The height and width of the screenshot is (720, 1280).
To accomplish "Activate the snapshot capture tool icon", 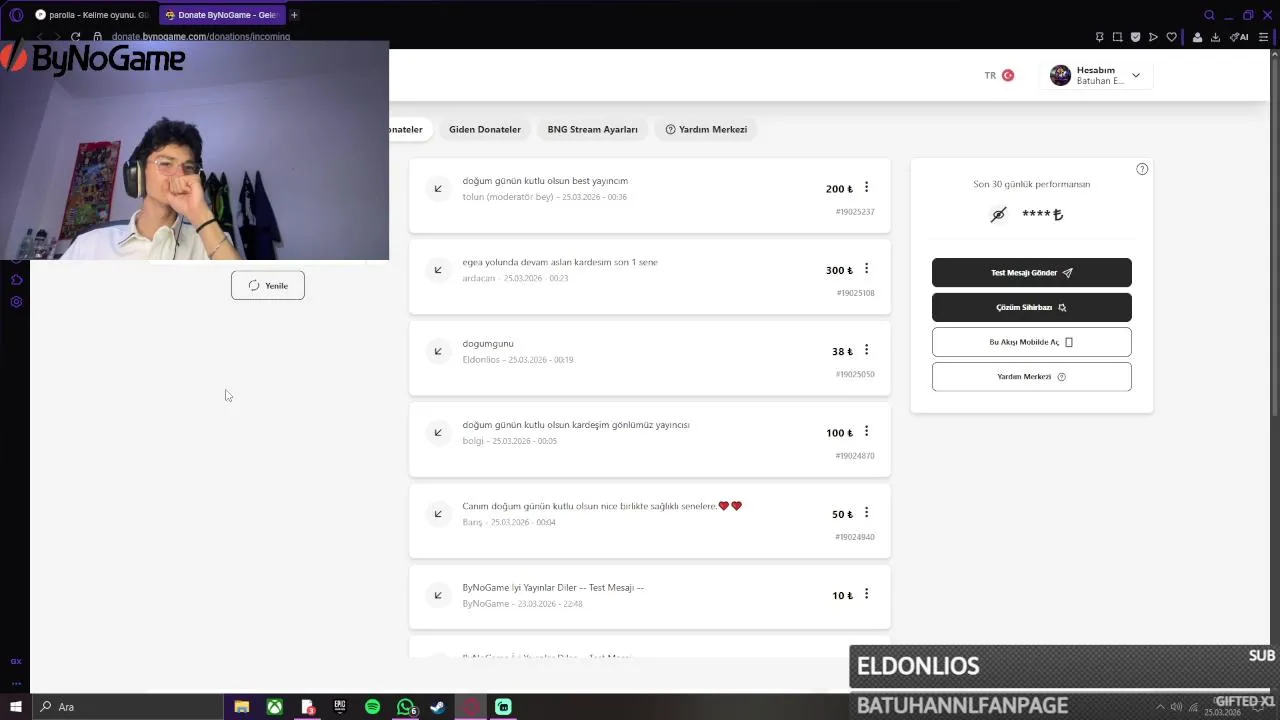I will pyautogui.click(x=1117, y=37).
